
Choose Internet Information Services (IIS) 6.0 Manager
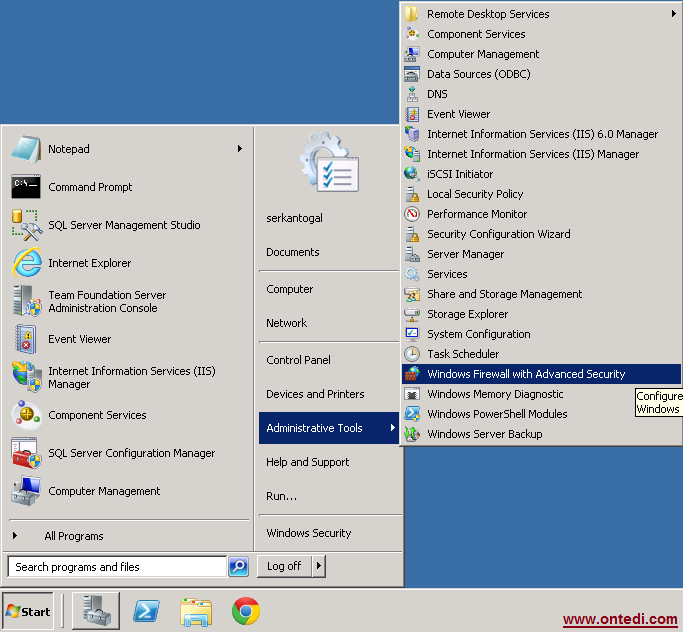[541, 134]
